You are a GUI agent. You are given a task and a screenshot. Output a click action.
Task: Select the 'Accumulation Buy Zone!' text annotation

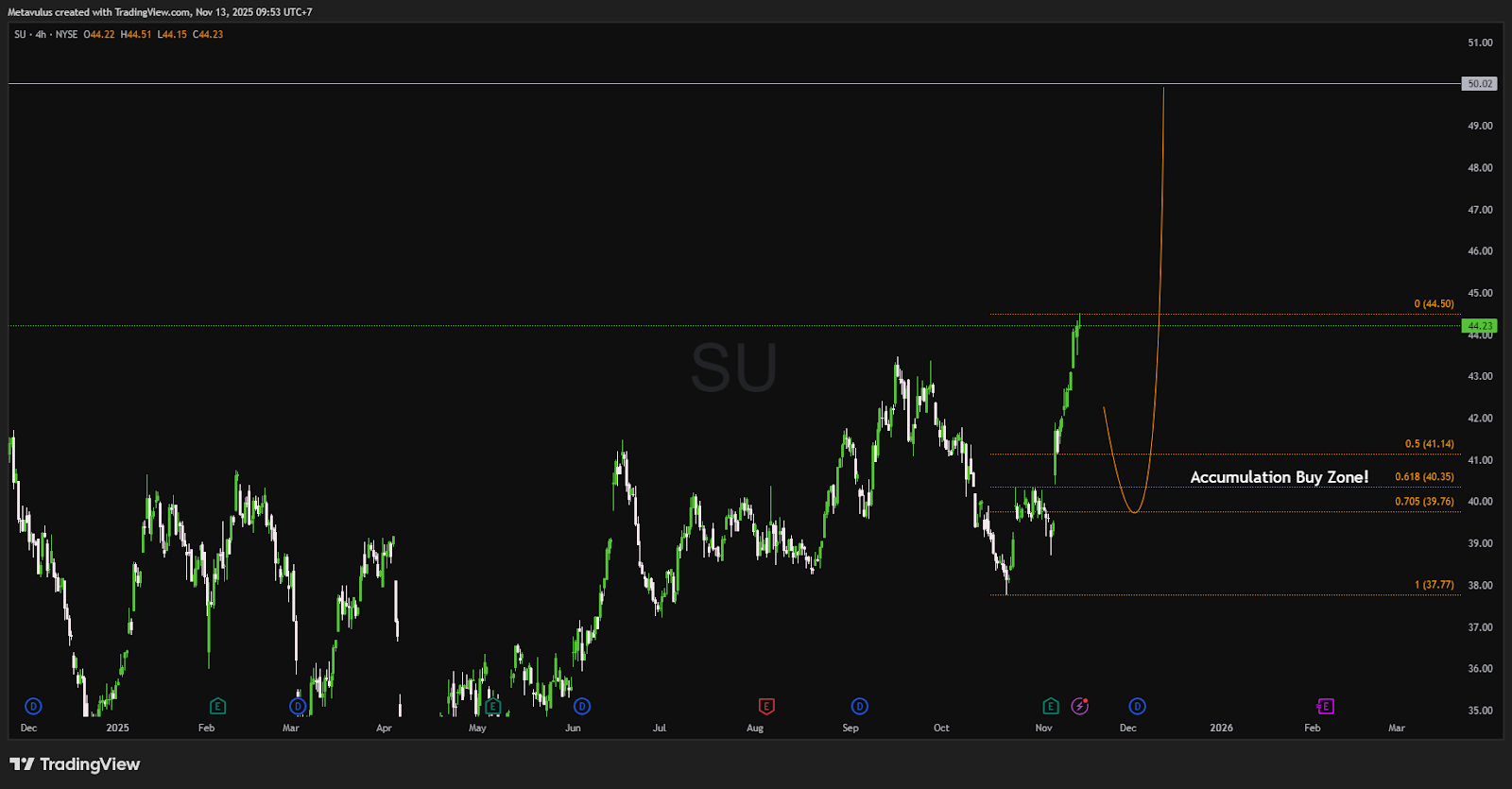tap(1279, 477)
